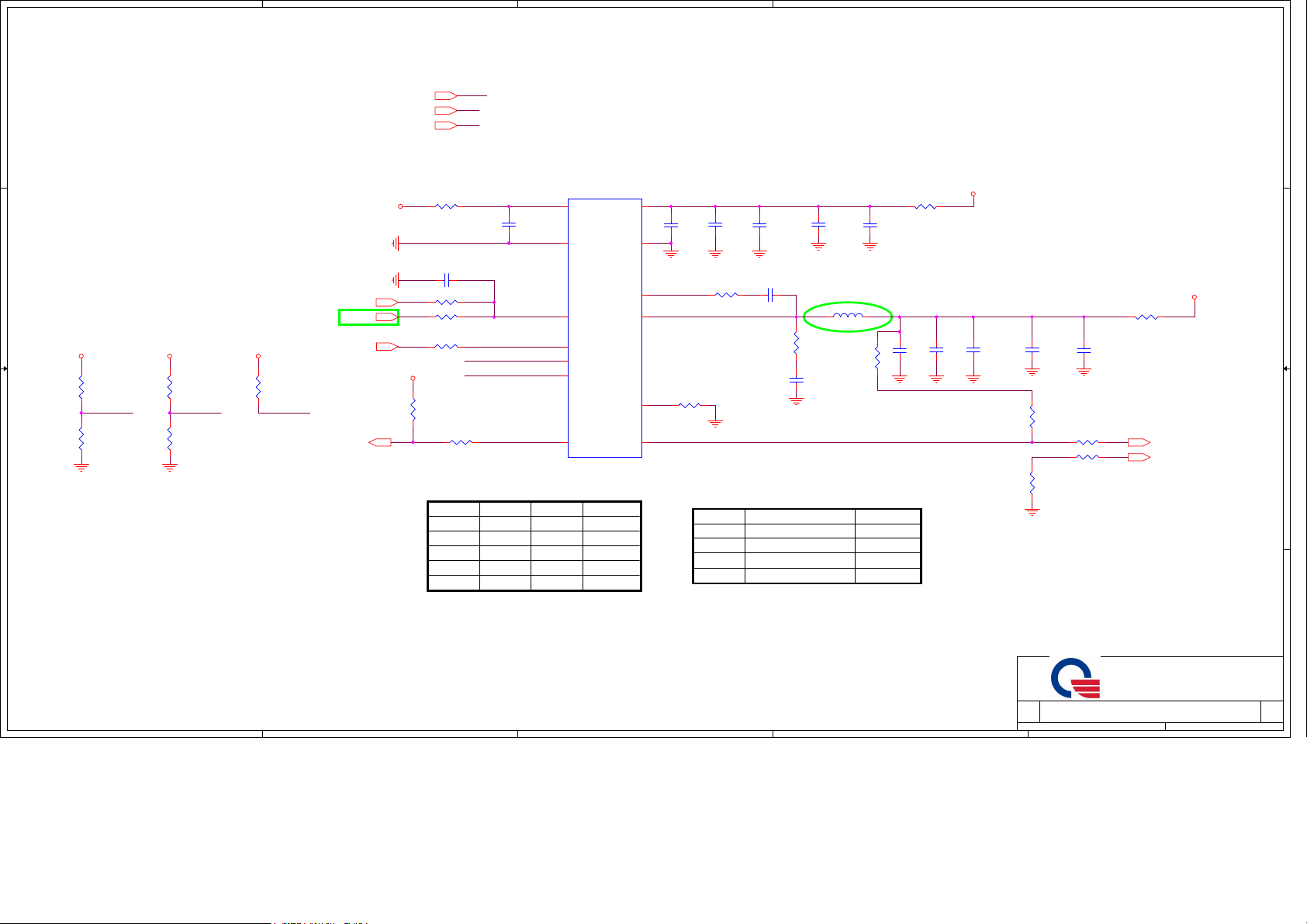The height and width of the screenshot is (924, 1307).
Task: Select the resistor grounded beside the IC
Action: pos(690,405)
